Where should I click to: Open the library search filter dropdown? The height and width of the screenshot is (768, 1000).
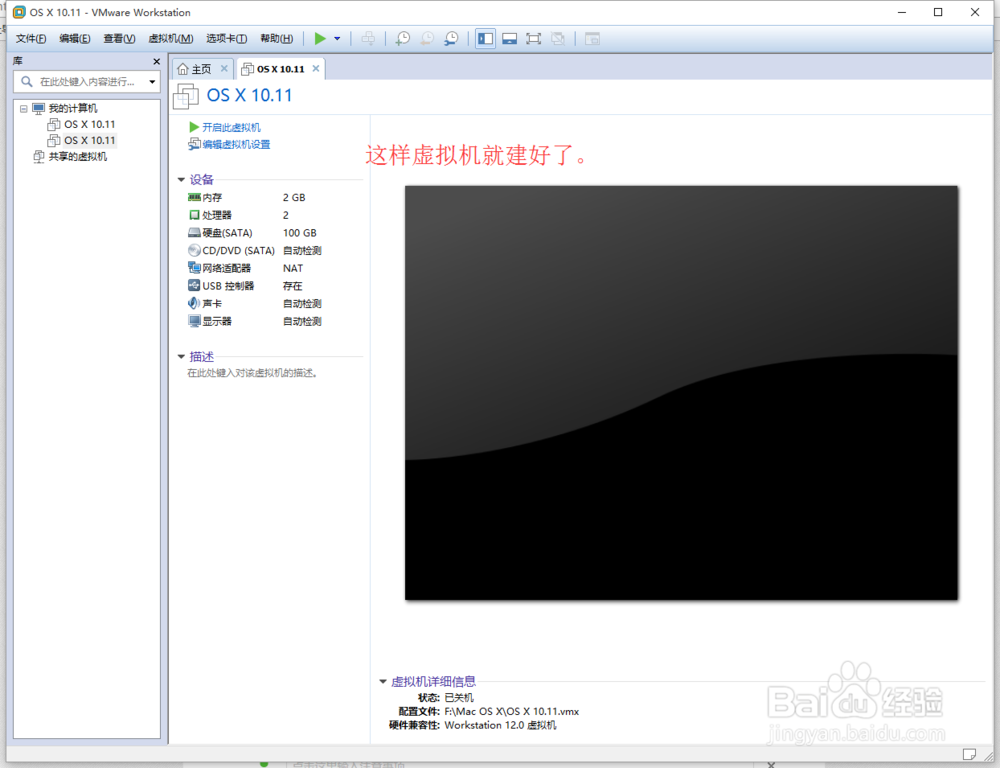click(152, 82)
